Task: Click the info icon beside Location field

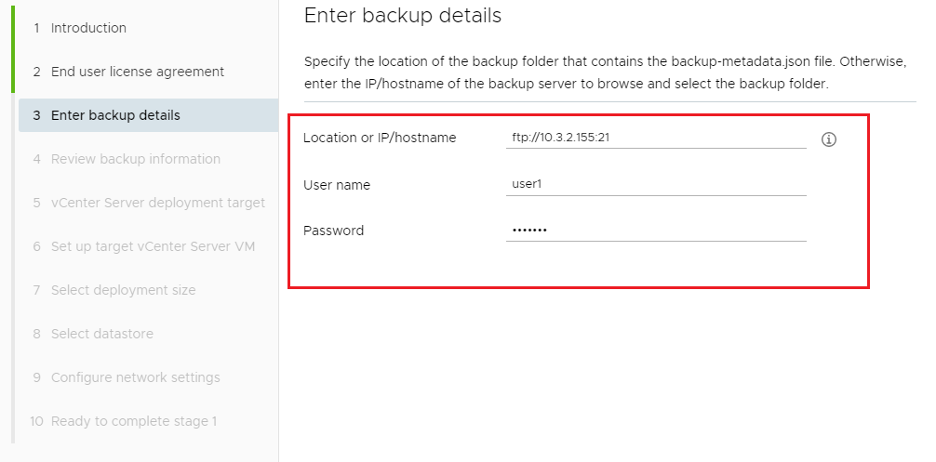Action: [828, 139]
